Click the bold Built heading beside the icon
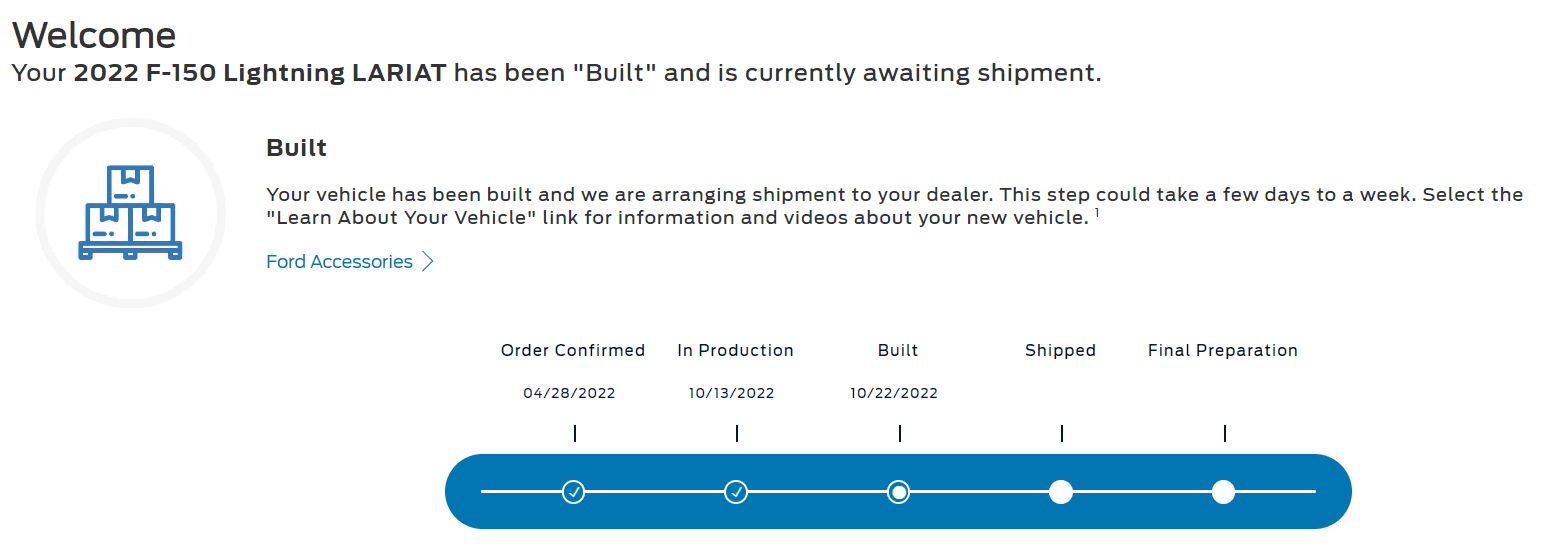The height and width of the screenshot is (552, 1542). point(296,149)
